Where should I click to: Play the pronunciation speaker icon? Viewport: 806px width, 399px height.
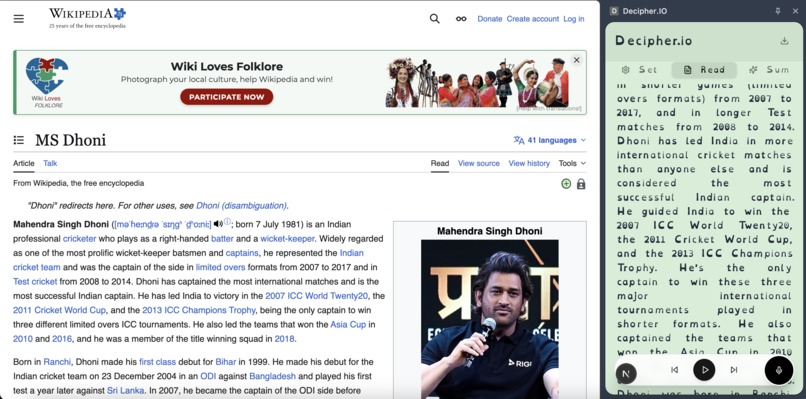(218, 224)
